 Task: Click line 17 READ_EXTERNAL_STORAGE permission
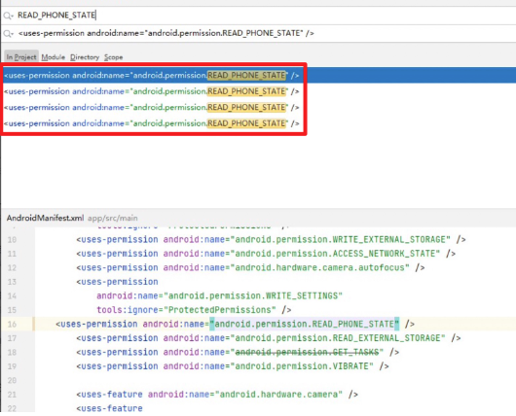tap(269, 338)
